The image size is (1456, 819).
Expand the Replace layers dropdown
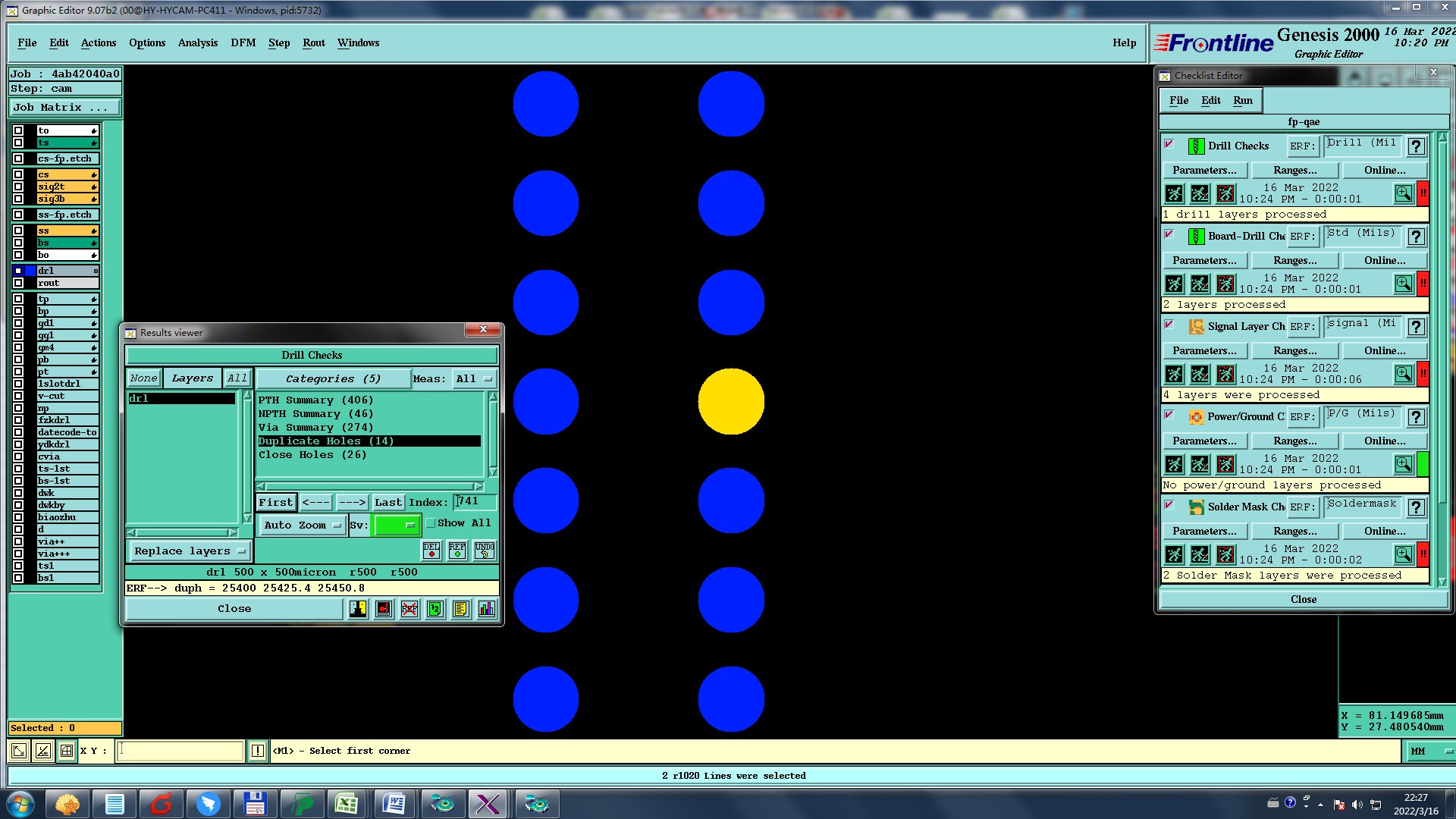pos(189,551)
